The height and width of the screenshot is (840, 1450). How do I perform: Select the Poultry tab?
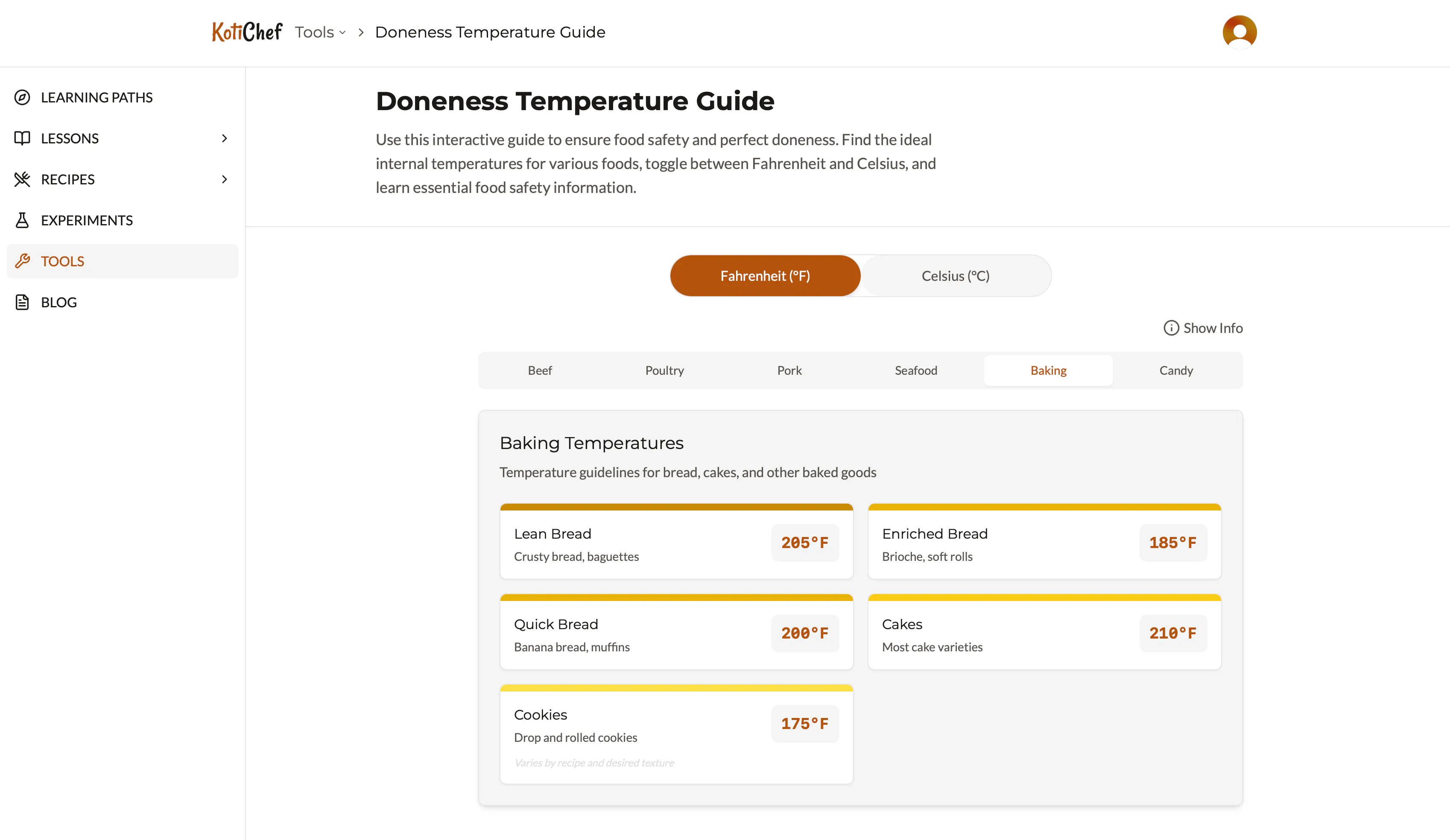point(664,370)
